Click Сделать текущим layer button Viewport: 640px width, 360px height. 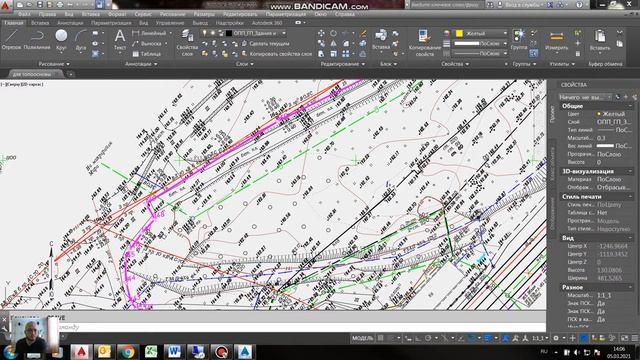click(x=266, y=43)
